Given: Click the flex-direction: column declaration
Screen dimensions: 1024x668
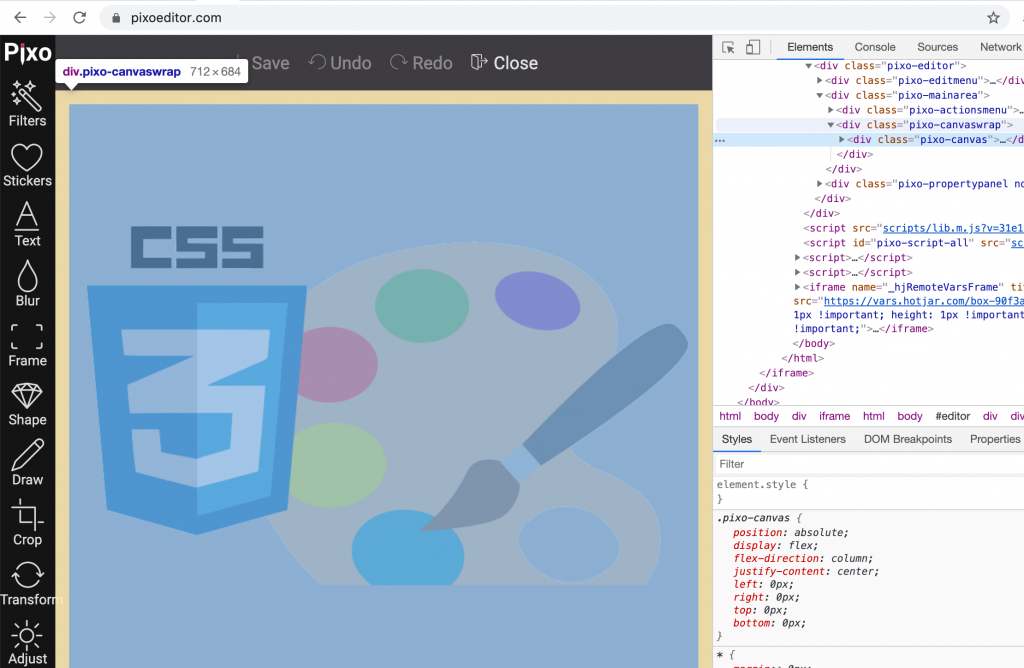Looking at the screenshot, I should tap(803, 558).
